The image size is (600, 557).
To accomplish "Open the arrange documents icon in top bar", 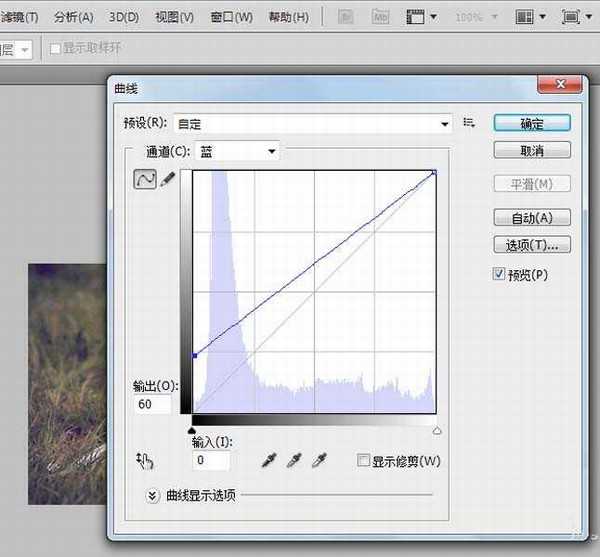I will pos(529,17).
